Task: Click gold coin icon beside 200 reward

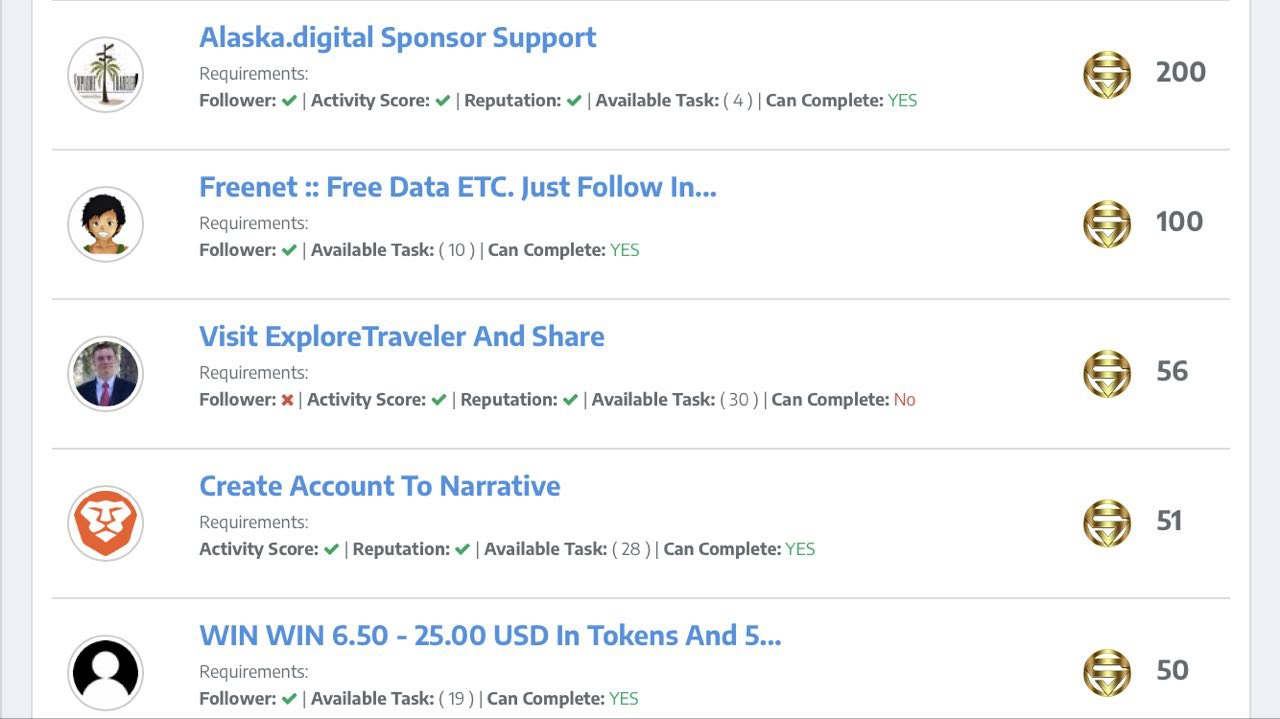Action: pos(1107,75)
